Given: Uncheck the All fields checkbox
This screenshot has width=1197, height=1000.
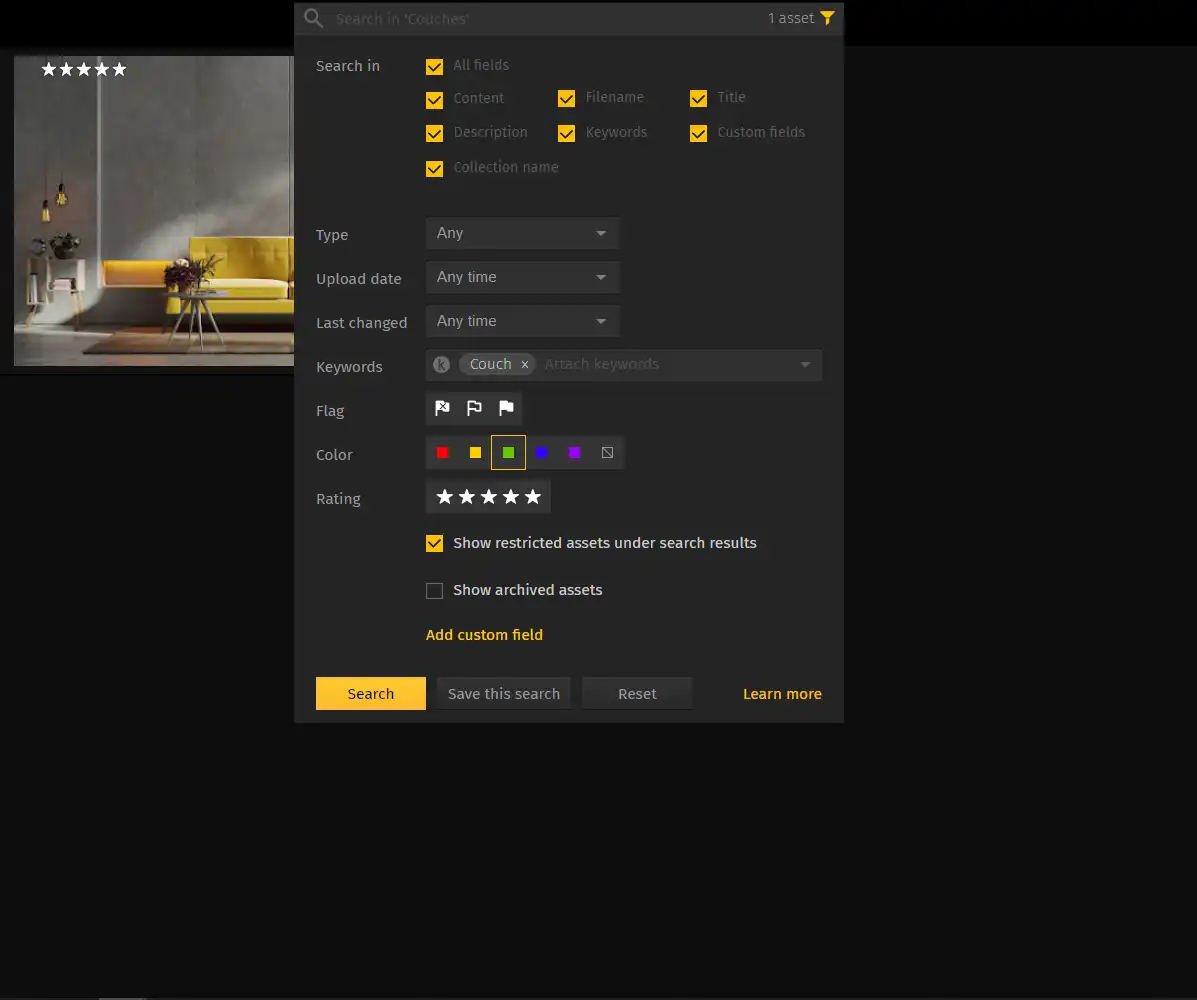Looking at the screenshot, I should (x=434, y=66).
